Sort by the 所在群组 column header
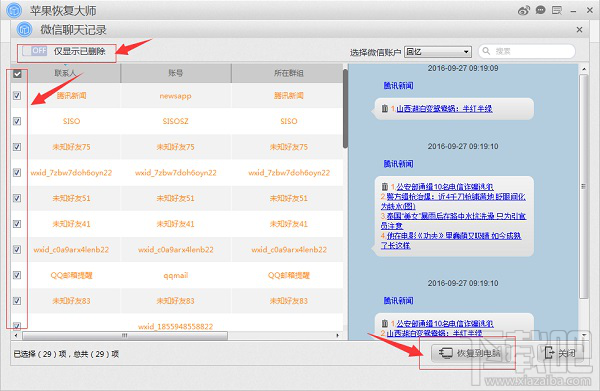Image resolution: width=600 pixels, height=391 pixels. click(289, 73)
